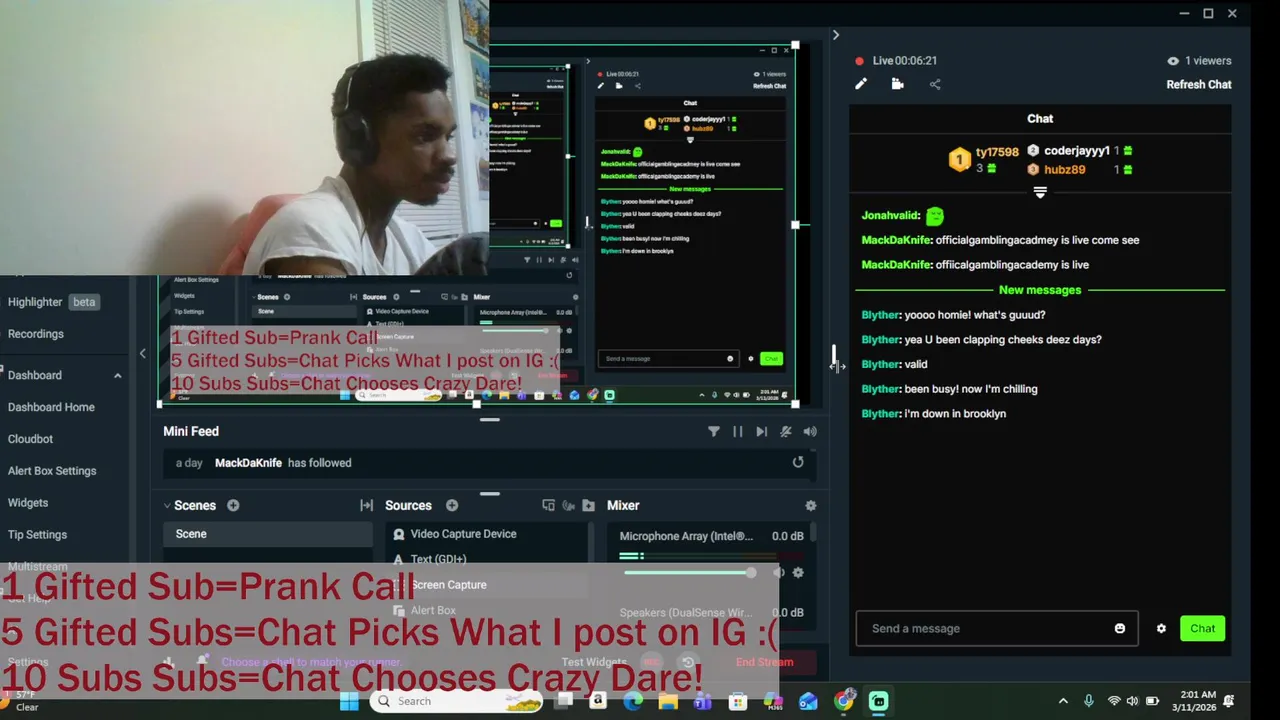The image size is (1280, 720).
Task: Collapse the left sidebar with arrow
Action: pyautogui.click(x=142, y=353)
